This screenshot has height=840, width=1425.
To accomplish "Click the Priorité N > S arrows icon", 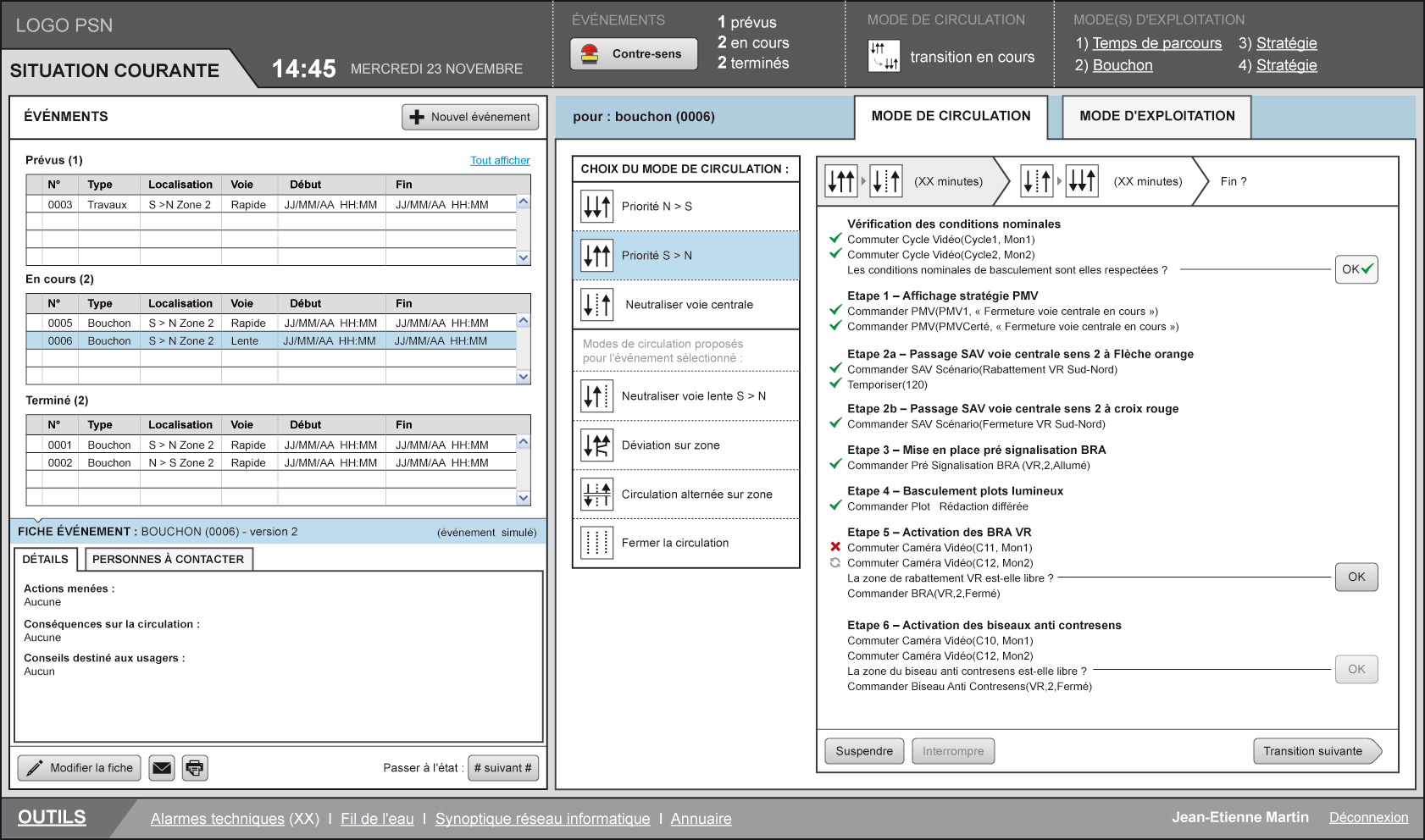I will (x=596, y=207).
